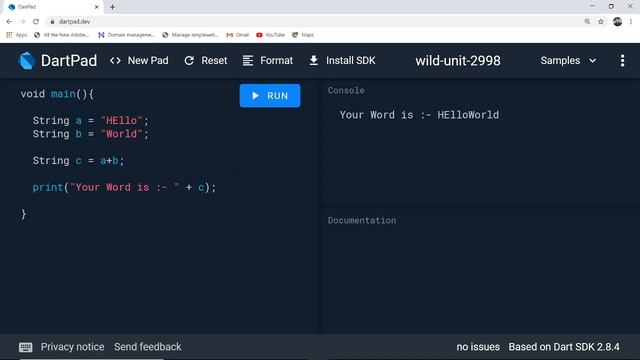Viewport: 640px width, 360px height.
Task: Click the code line String c = a+b
Action: (78, 161)
